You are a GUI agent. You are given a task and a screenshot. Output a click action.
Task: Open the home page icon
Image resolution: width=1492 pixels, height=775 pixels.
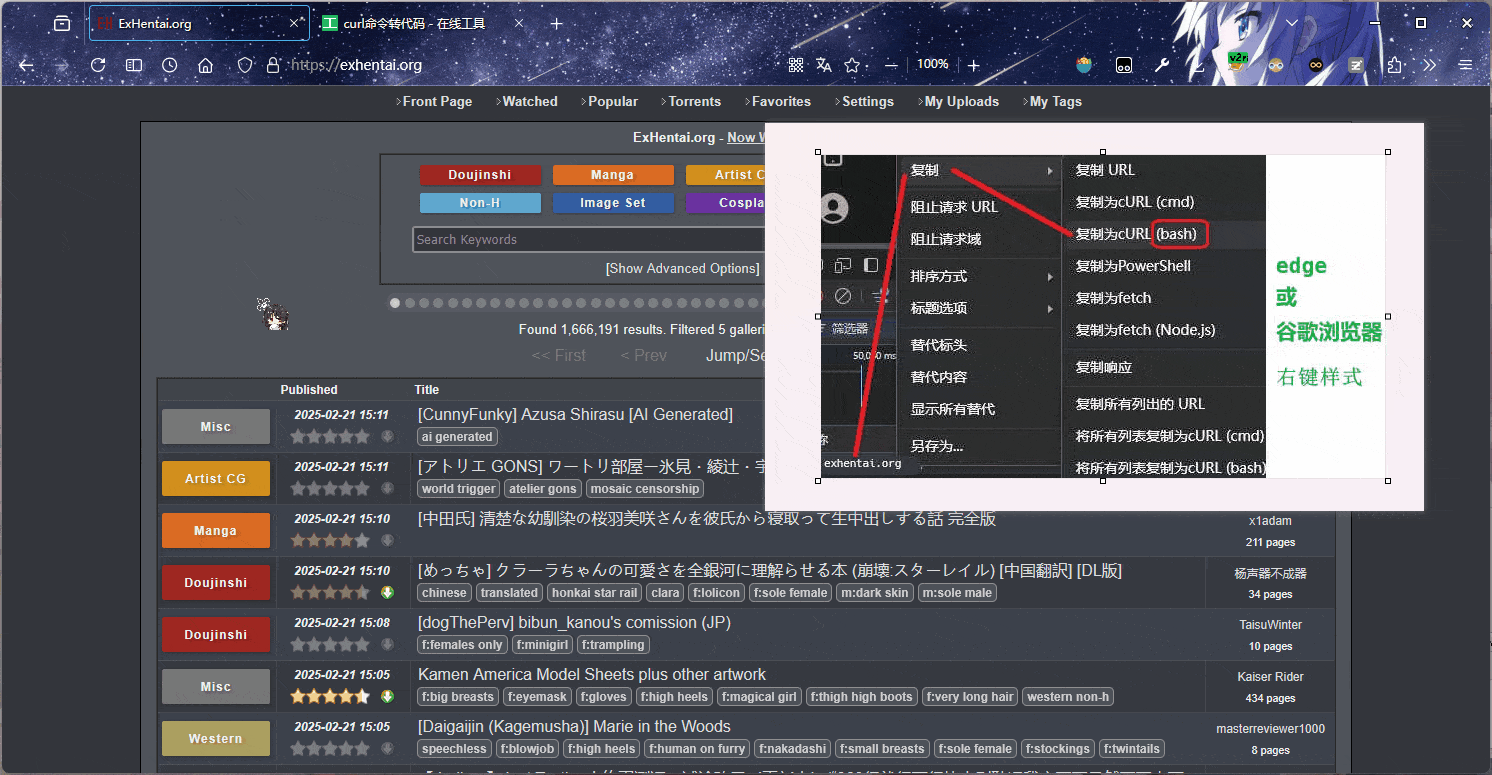pyautogui.click(x=206, y=65)
